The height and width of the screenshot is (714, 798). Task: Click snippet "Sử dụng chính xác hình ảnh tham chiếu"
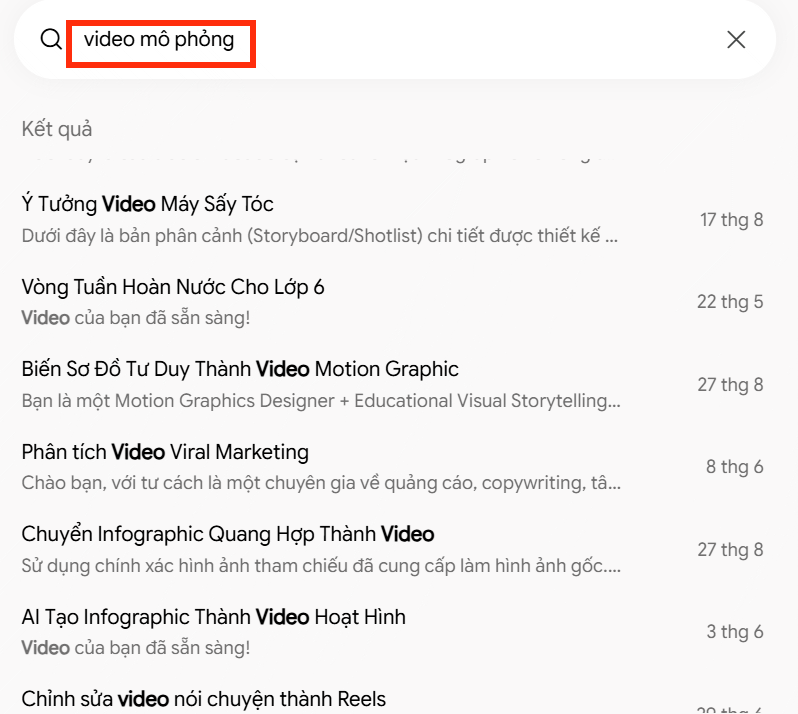point(321,565)
